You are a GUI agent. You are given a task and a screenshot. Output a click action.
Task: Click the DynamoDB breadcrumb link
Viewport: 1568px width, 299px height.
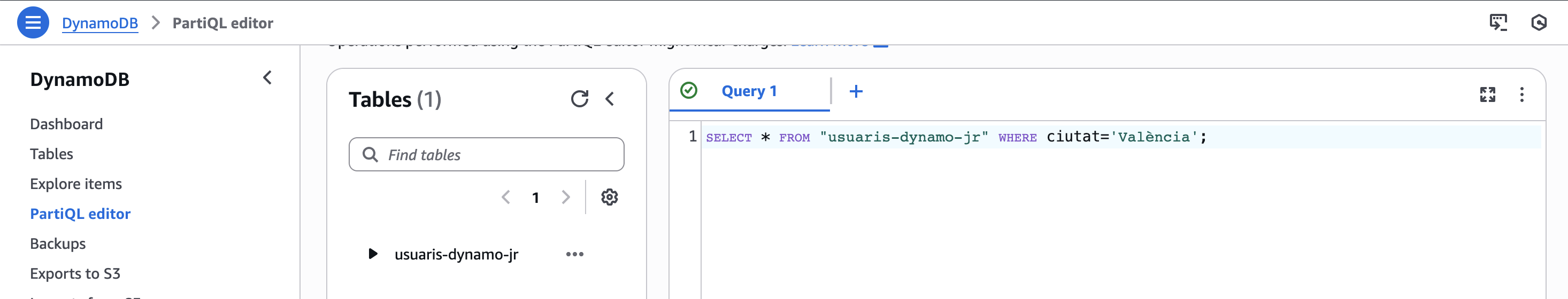tap(100, 23)
